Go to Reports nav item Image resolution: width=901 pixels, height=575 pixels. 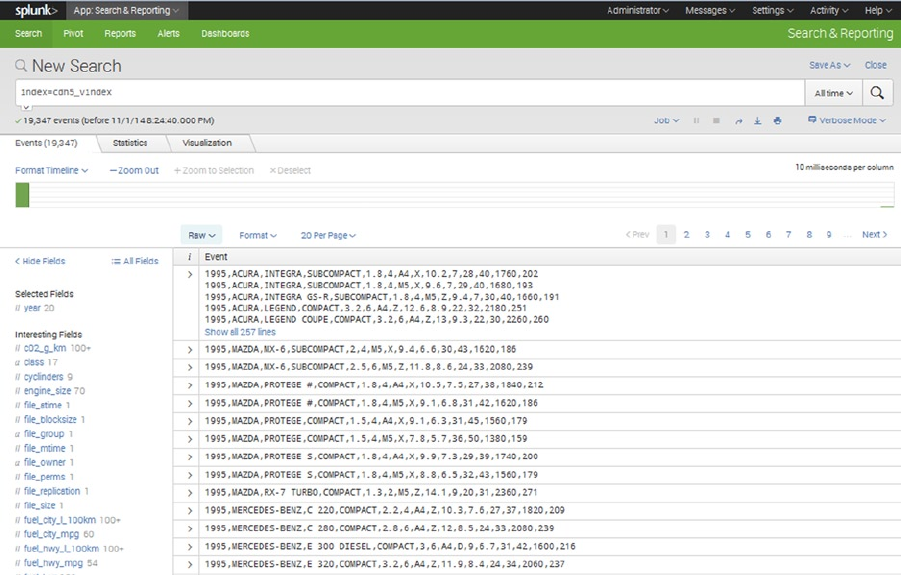click(120, 33)
